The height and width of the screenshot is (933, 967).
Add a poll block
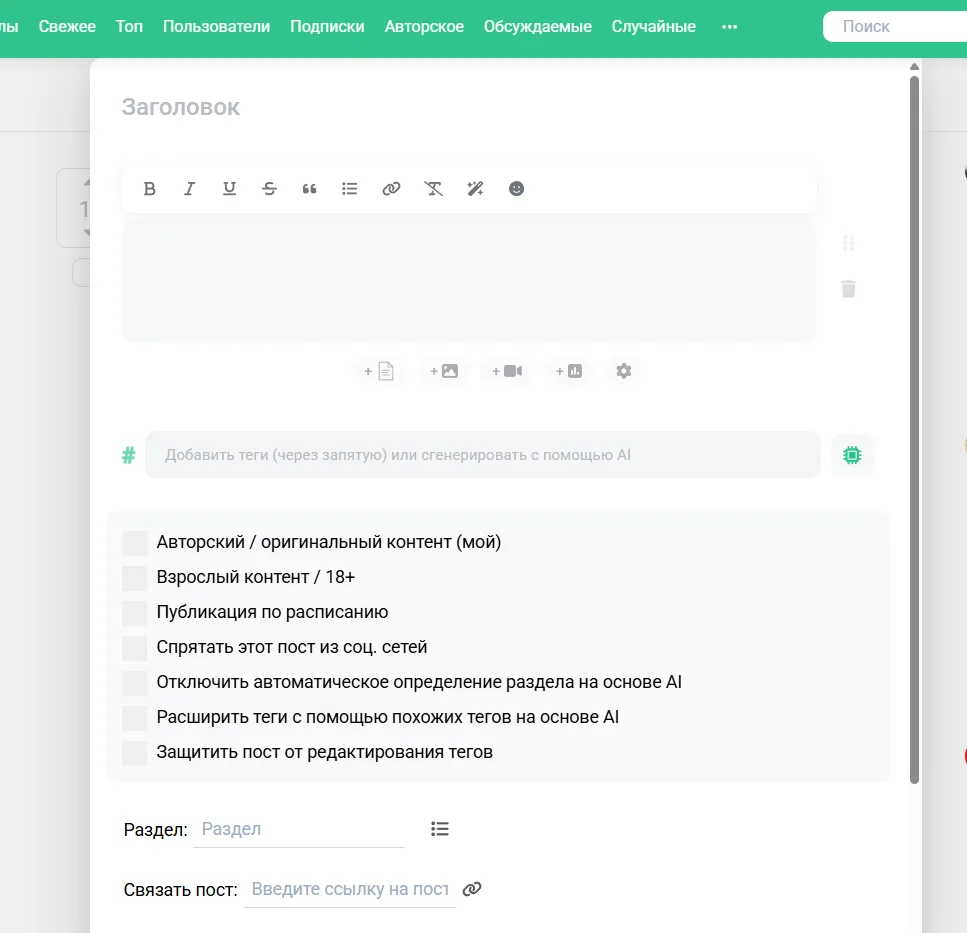click(569, 371)
